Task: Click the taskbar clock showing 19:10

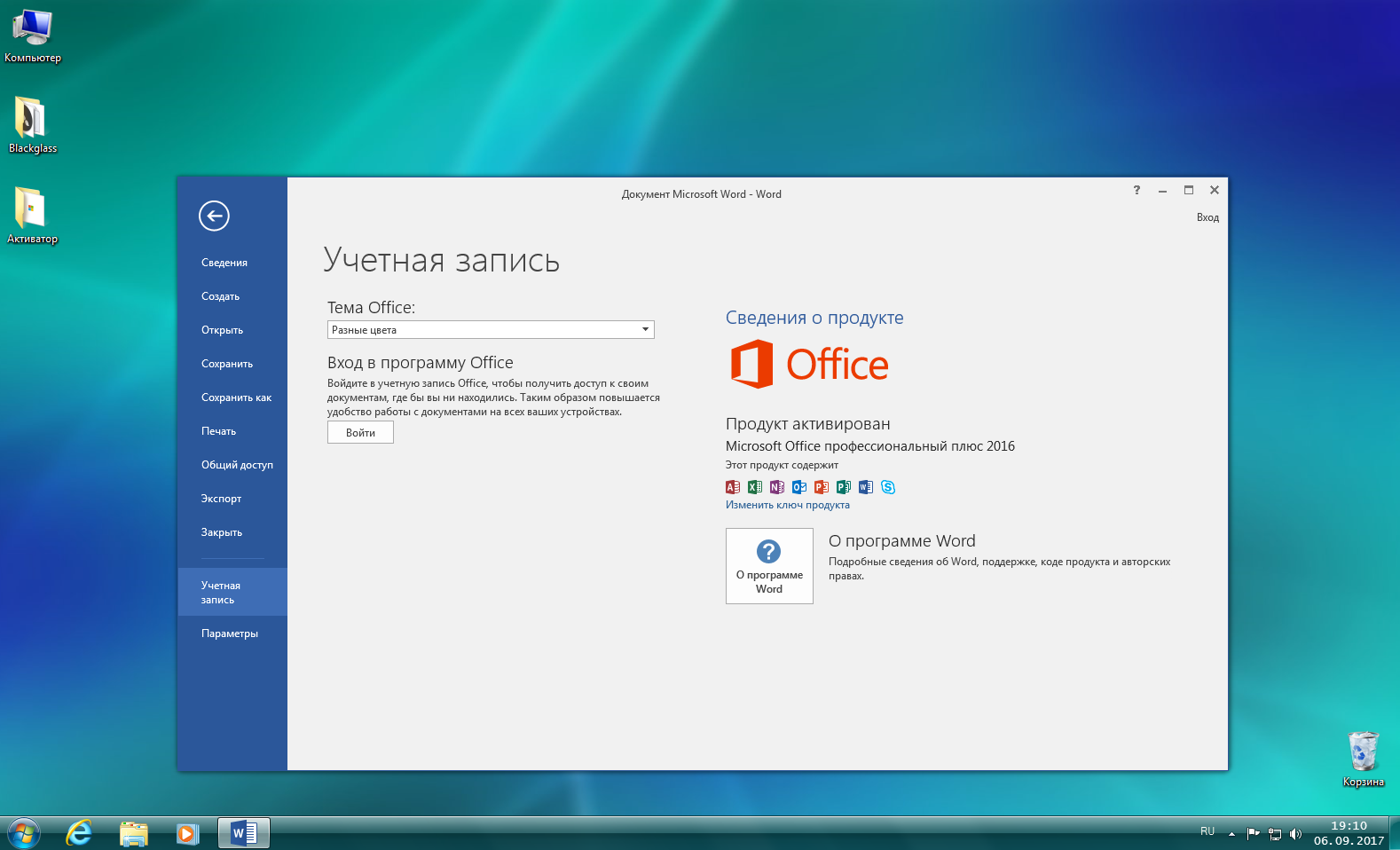Action: (1349, 833)
